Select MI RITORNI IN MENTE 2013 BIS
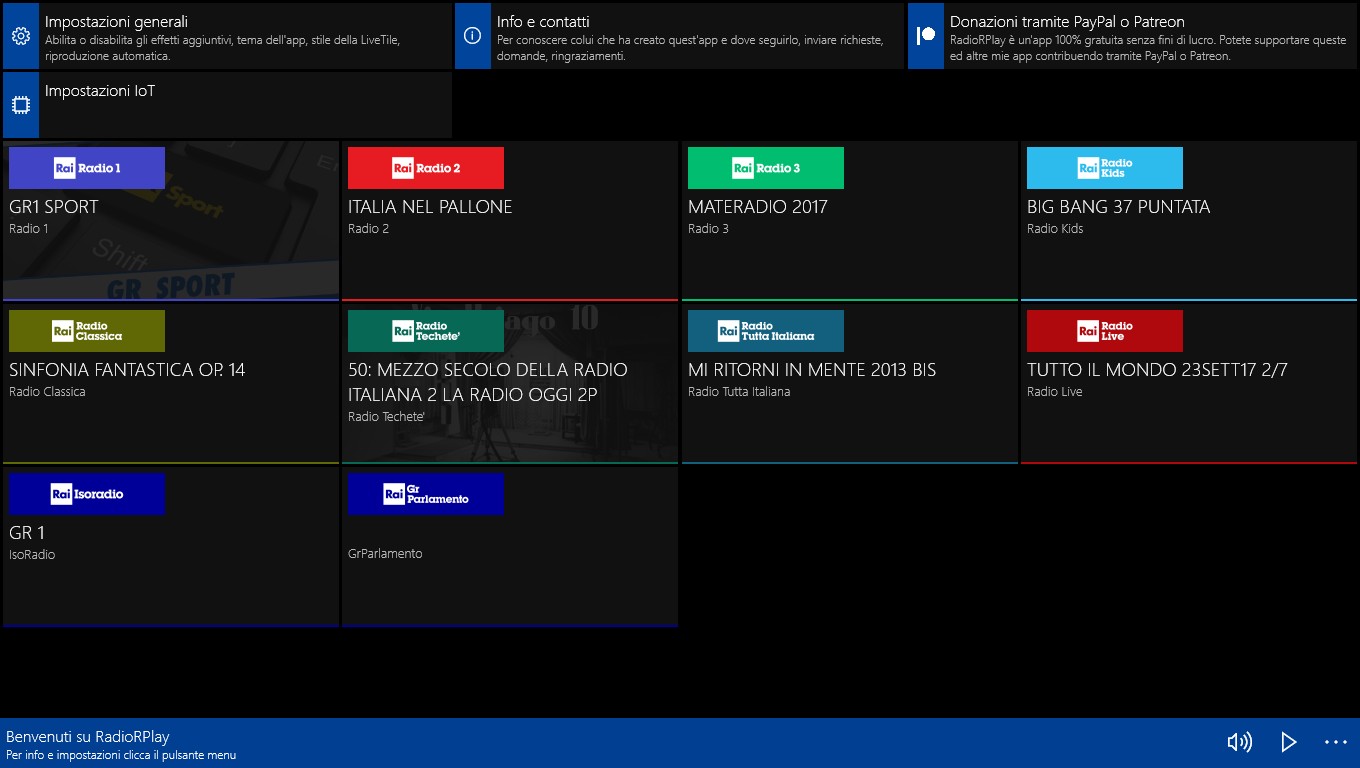The width and height of the screenshot is (1360, 768). [x=812, y=370]
